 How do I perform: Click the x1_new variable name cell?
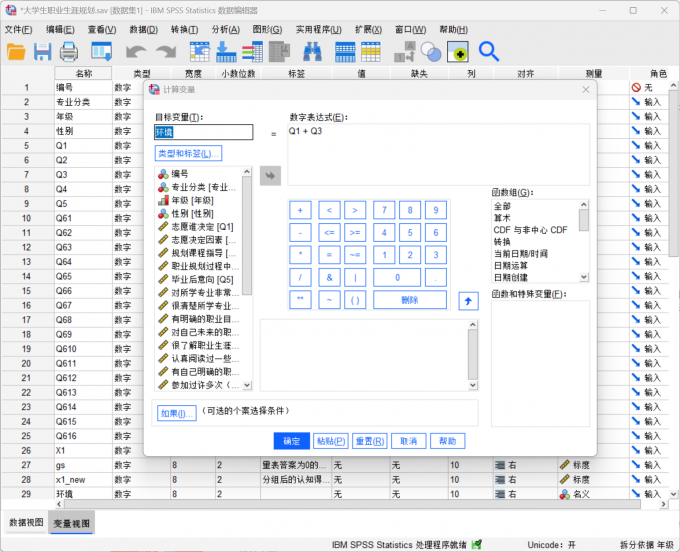coord(83,480)
